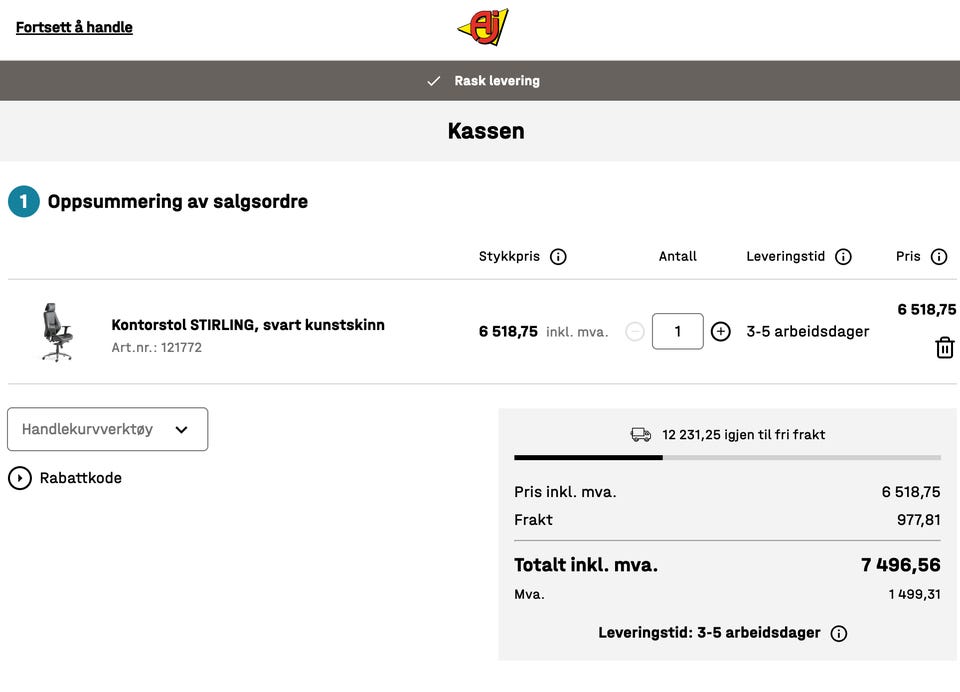Image resolution: width=960 pixels, height=692 pixels.
Task: Click Fortsett å handle link
Action: (x=74, y=27)
